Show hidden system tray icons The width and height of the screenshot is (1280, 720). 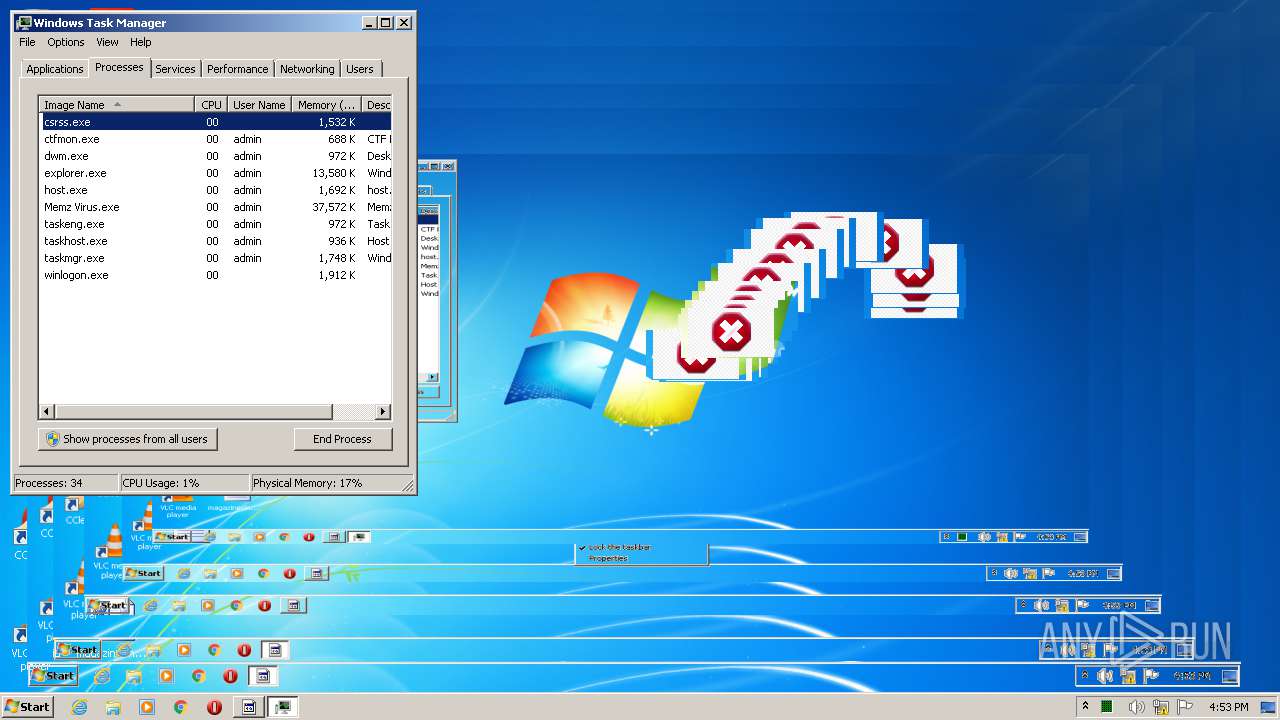[x=1085, y=707]
